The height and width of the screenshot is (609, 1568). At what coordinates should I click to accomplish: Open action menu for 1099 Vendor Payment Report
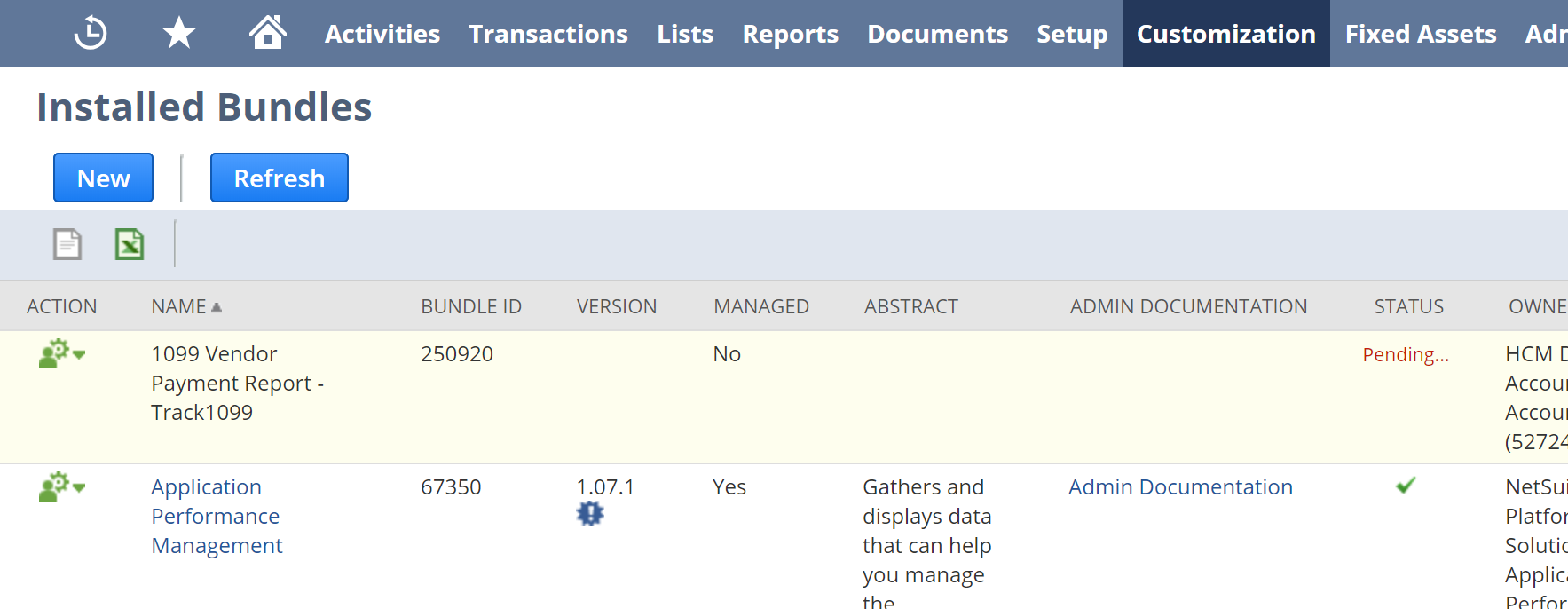pyautogui.click(x=62, y=353)
